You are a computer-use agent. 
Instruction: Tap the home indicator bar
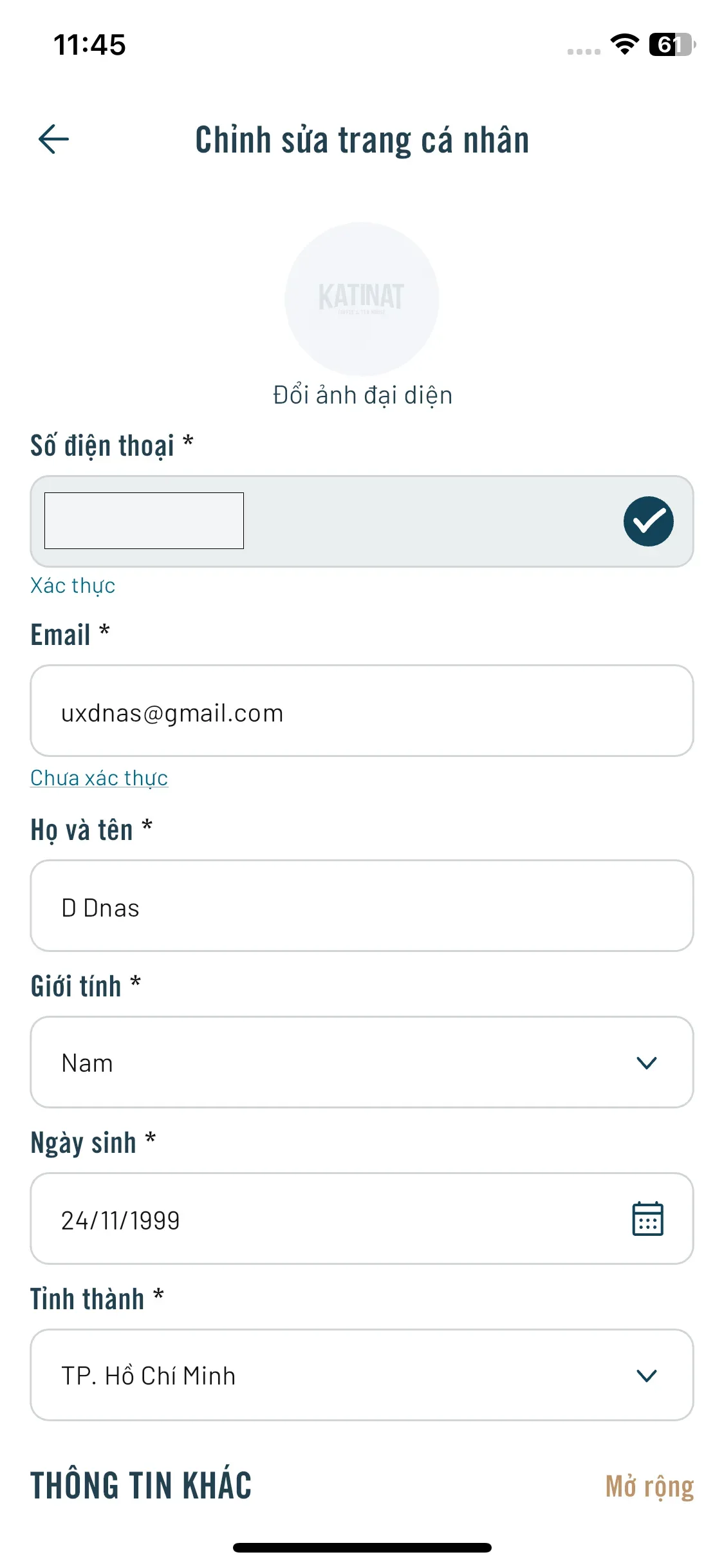(x=362, y=1547)
